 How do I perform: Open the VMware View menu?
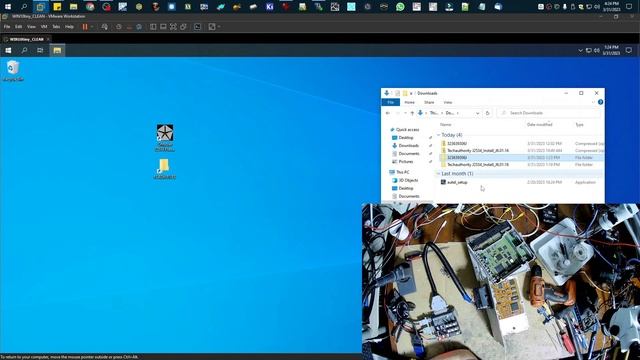point(31,27)
